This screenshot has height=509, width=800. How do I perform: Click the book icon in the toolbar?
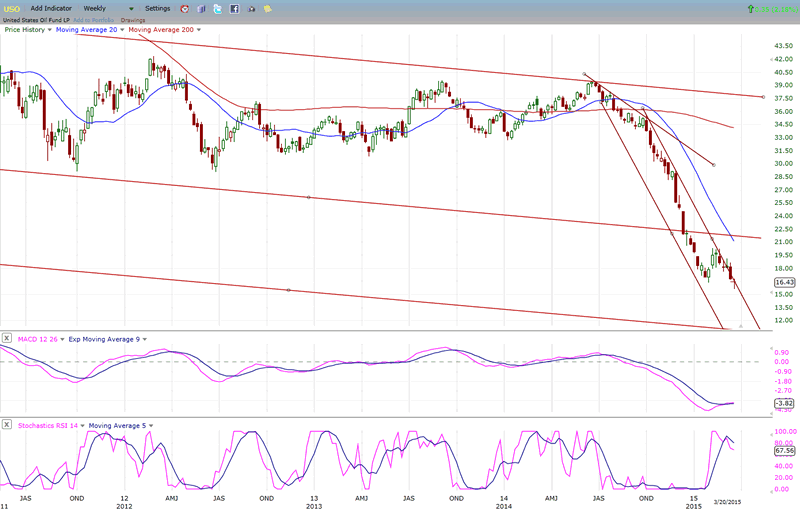pos(200,8)
